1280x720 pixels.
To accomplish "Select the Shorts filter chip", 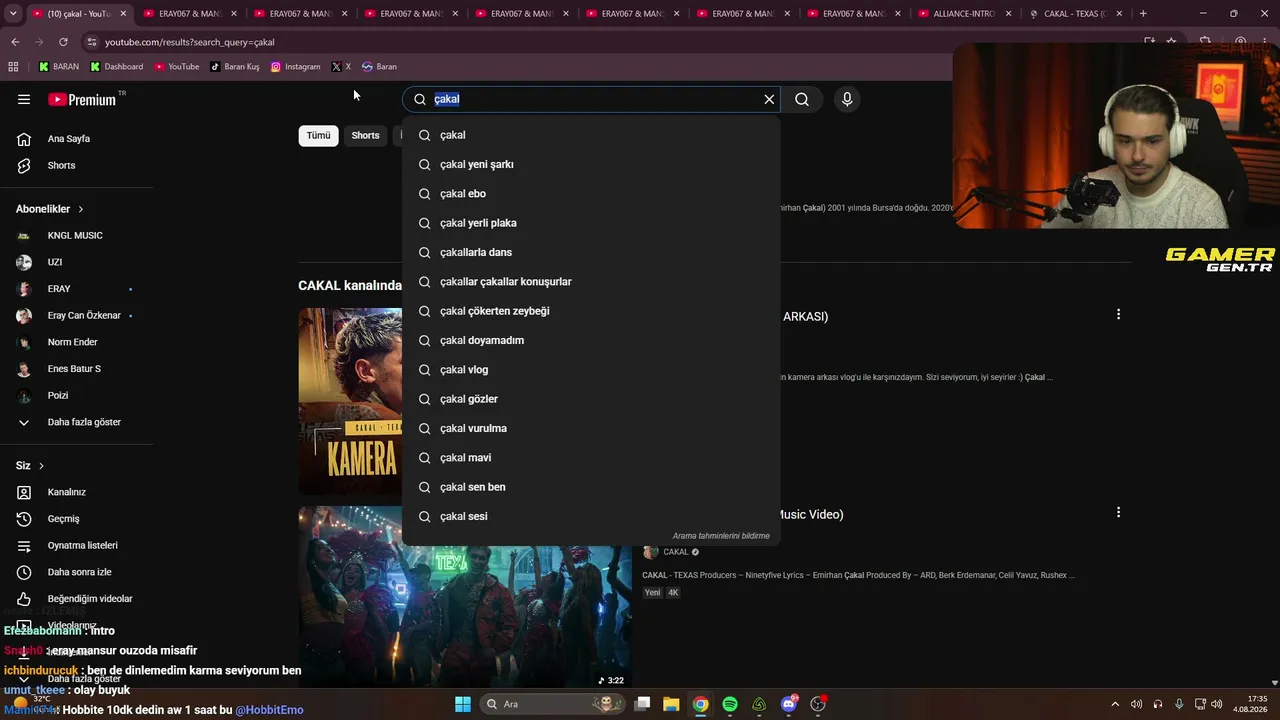I will tap(365, 136).
